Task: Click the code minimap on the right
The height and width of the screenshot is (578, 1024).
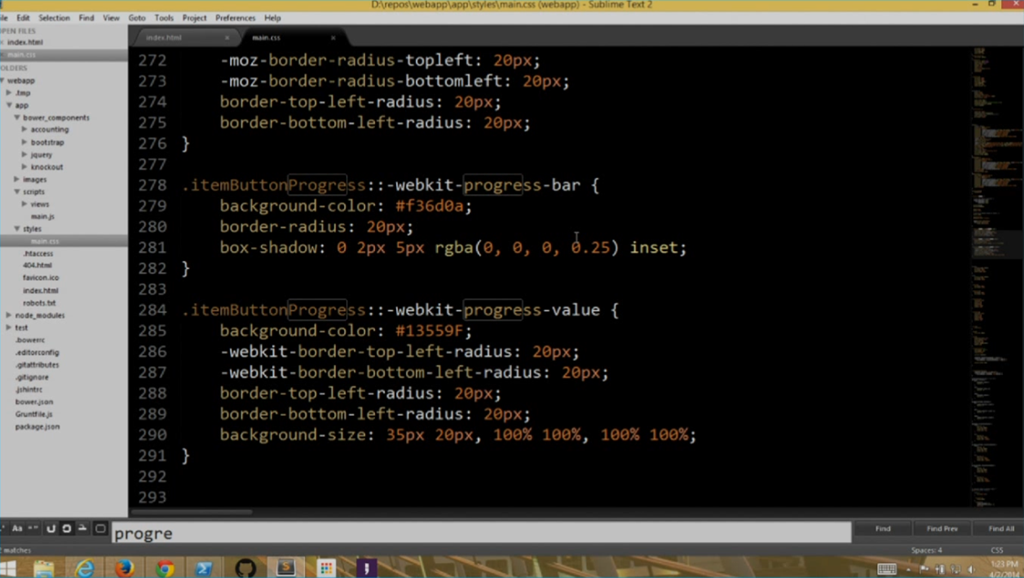Action: (x=997, y=278)
